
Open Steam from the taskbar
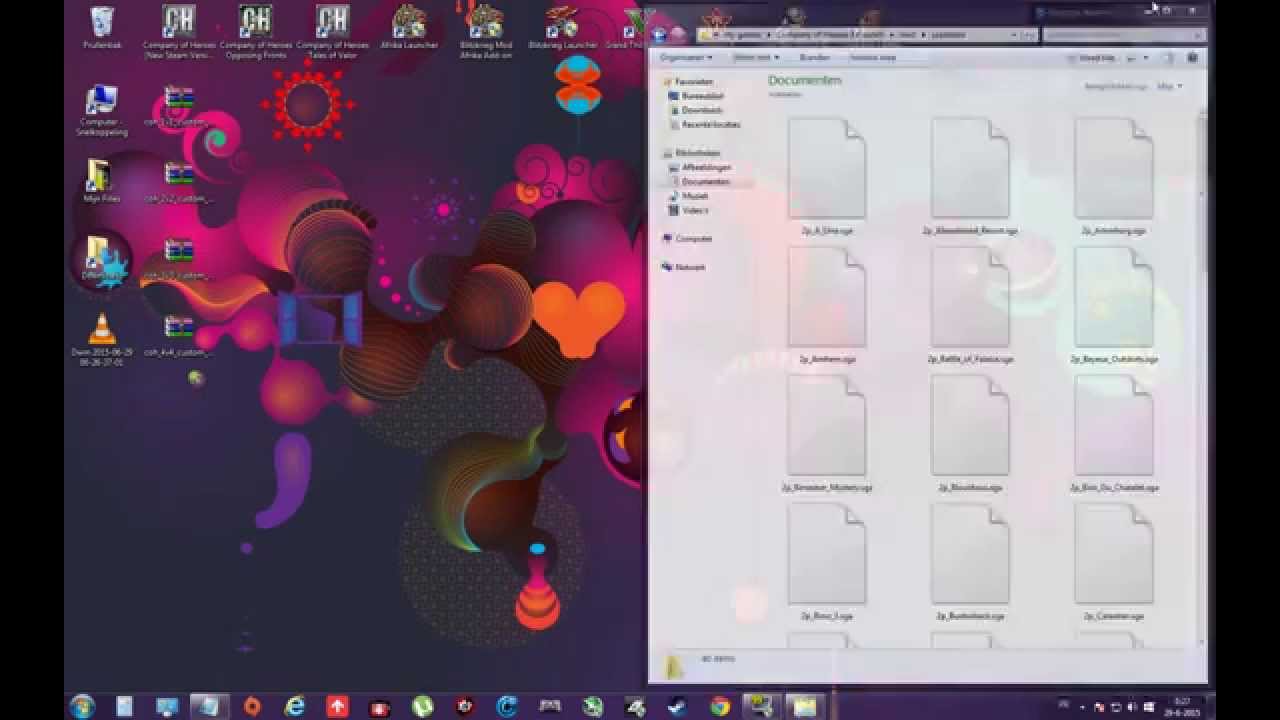tap(677, 706)
